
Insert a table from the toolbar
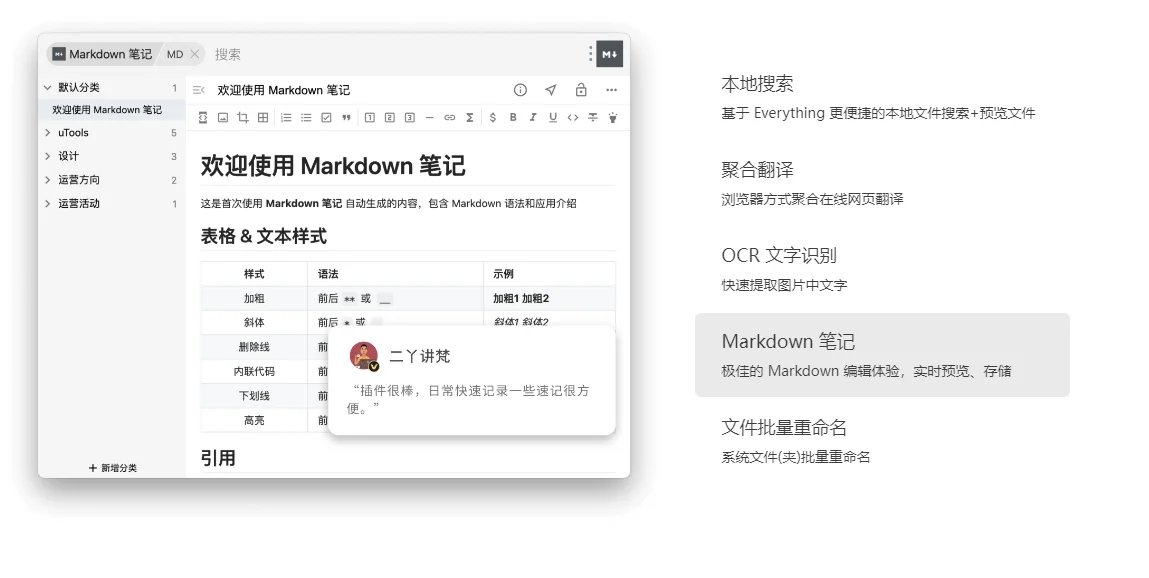coord(261,117)
